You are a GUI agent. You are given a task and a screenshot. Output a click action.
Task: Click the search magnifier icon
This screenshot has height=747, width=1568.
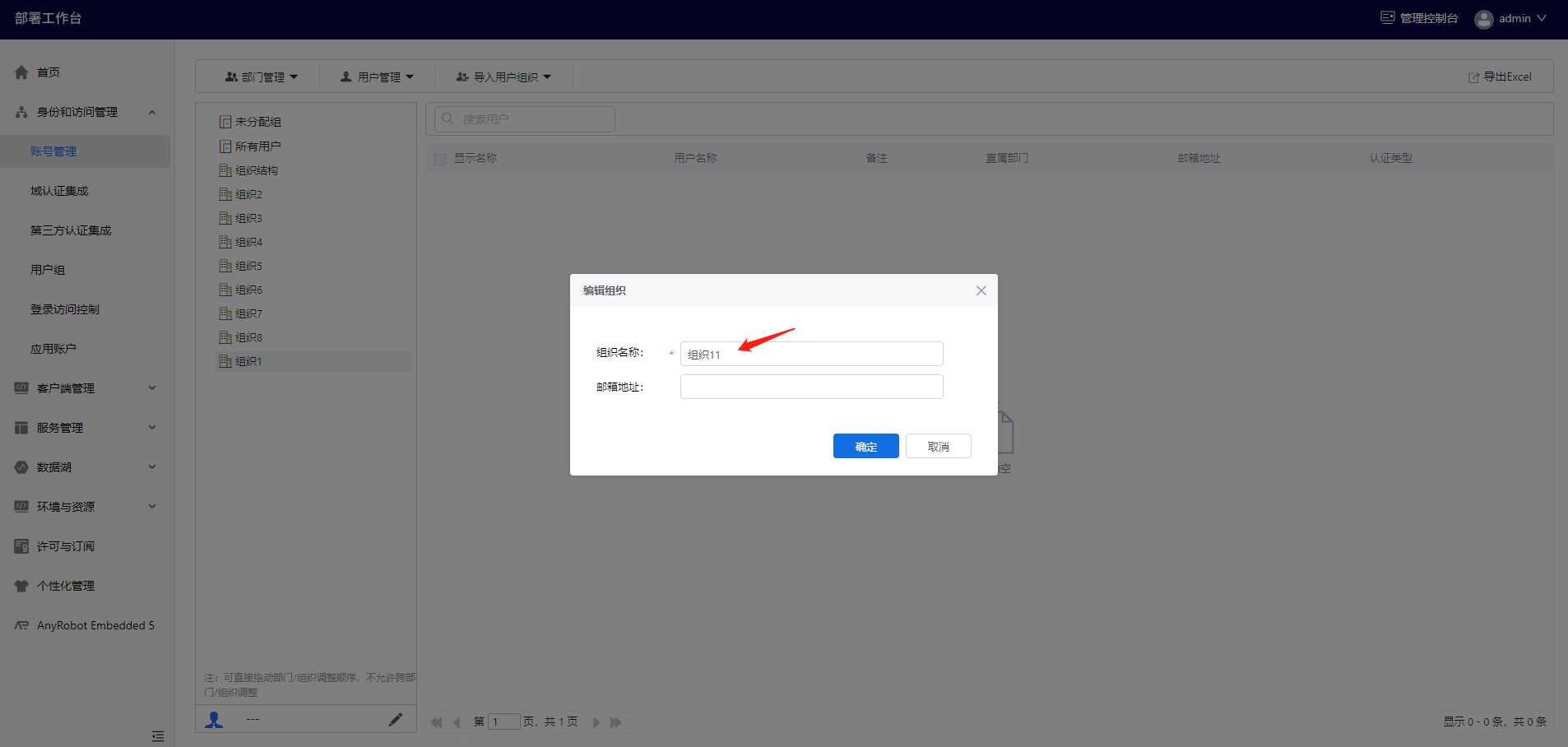pos(448,118)
